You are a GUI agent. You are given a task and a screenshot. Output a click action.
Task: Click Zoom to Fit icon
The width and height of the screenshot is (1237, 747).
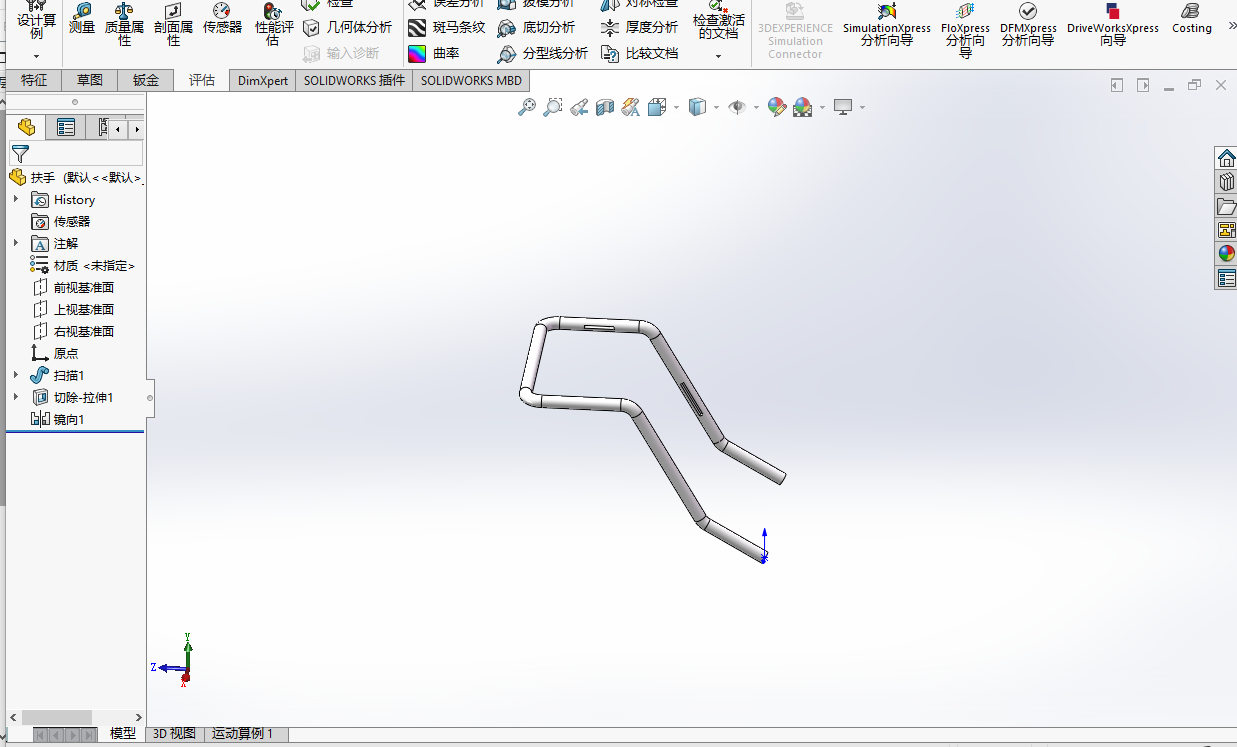tap(527, 107)
